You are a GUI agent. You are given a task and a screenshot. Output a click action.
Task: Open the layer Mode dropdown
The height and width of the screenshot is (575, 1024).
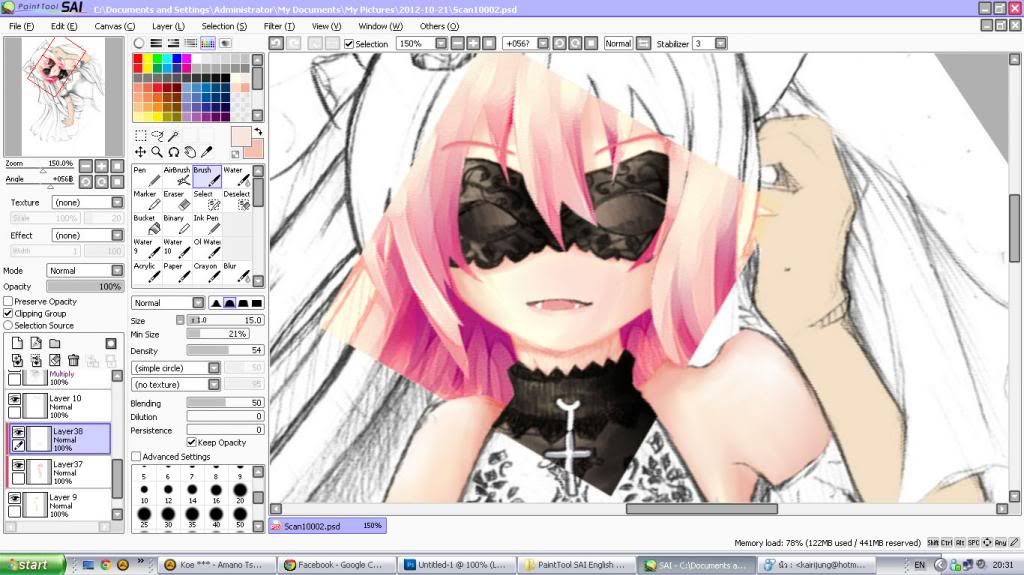[x=117, y=271]
